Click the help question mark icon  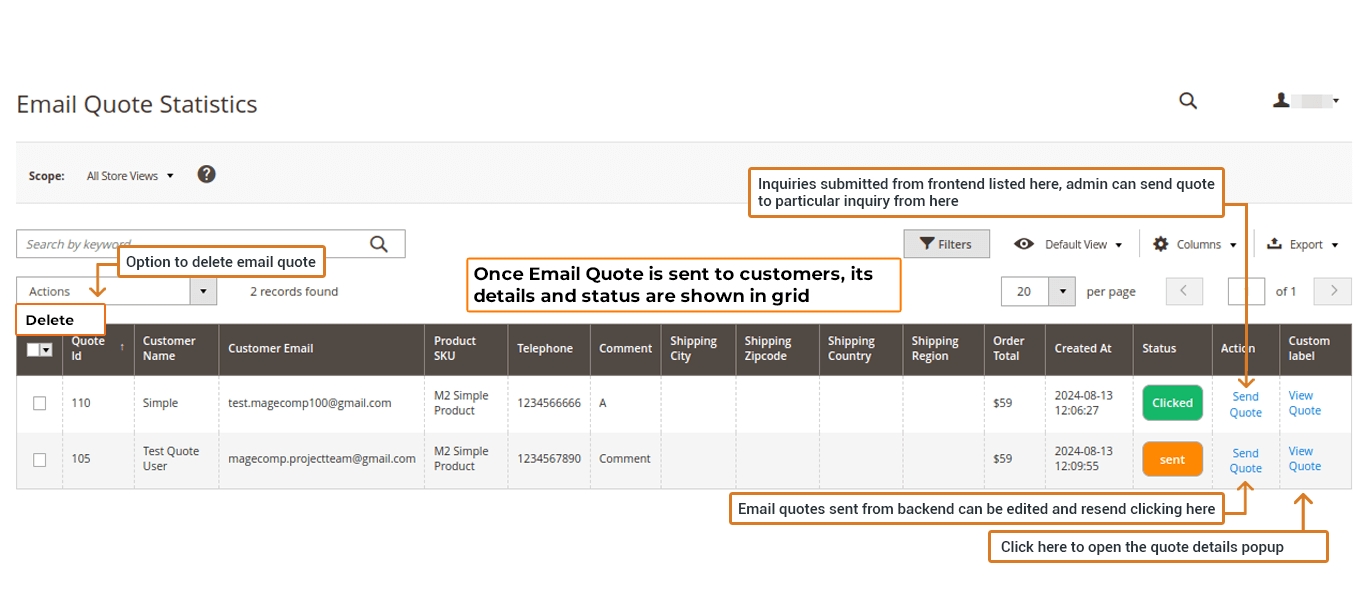206,174
